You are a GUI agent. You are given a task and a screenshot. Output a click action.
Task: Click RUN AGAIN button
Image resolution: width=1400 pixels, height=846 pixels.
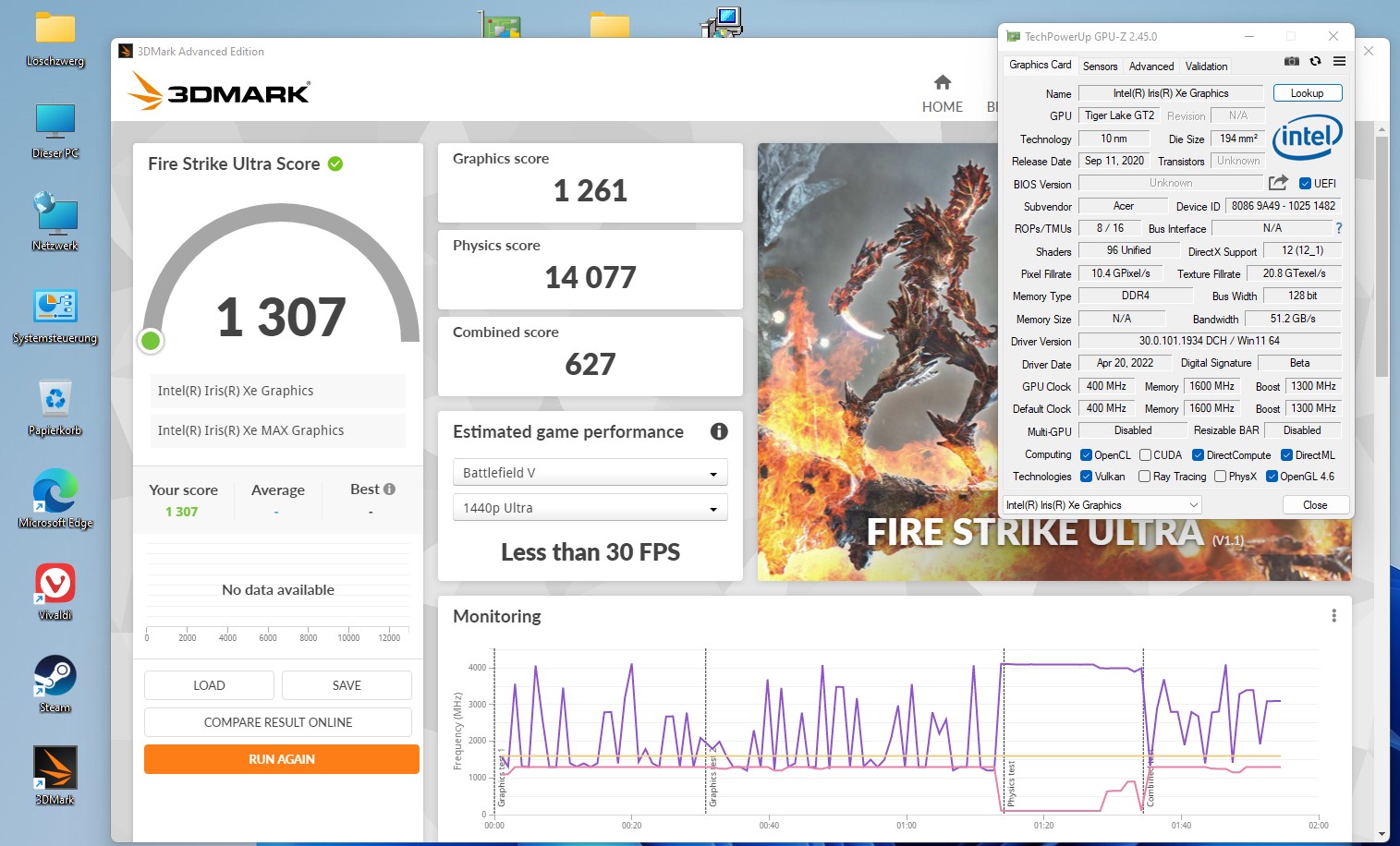pyautogui.click(x=282, y=759)
